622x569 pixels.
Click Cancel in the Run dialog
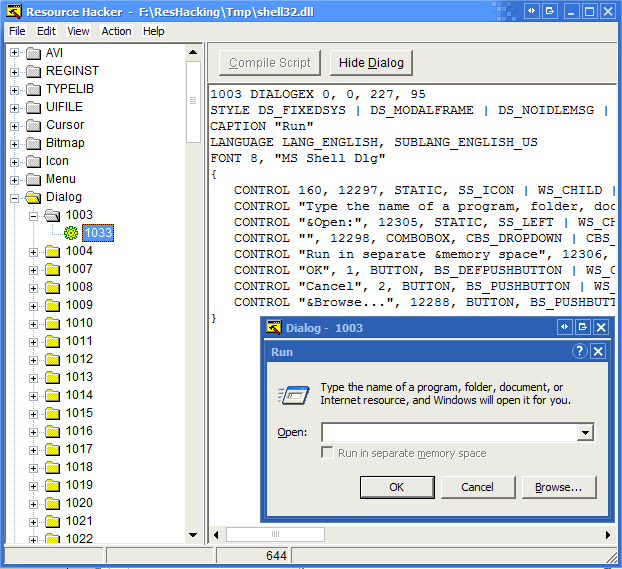click(x=478, y=487)
